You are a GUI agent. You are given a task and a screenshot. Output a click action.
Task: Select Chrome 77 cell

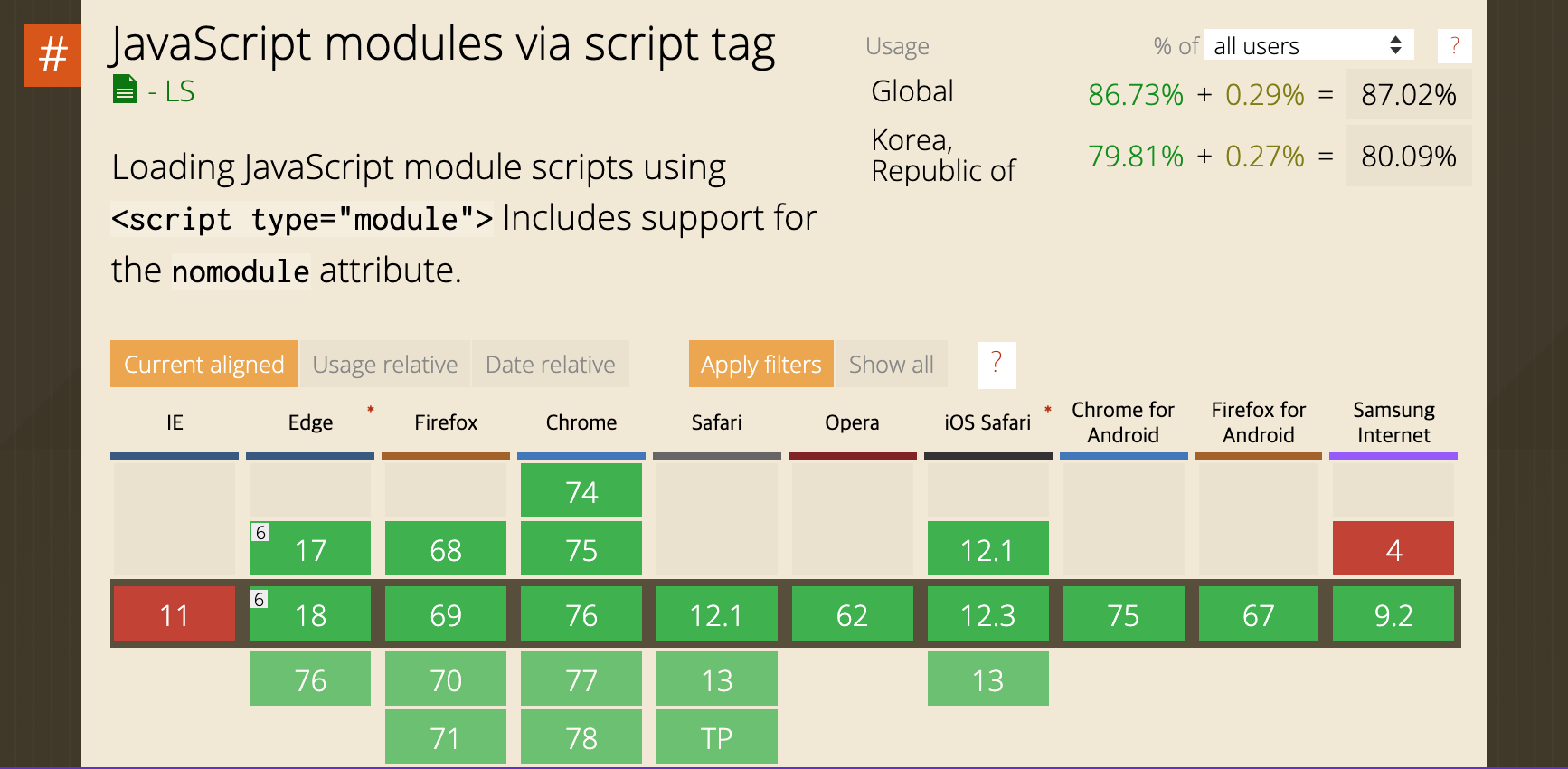[x=581, y=679]
